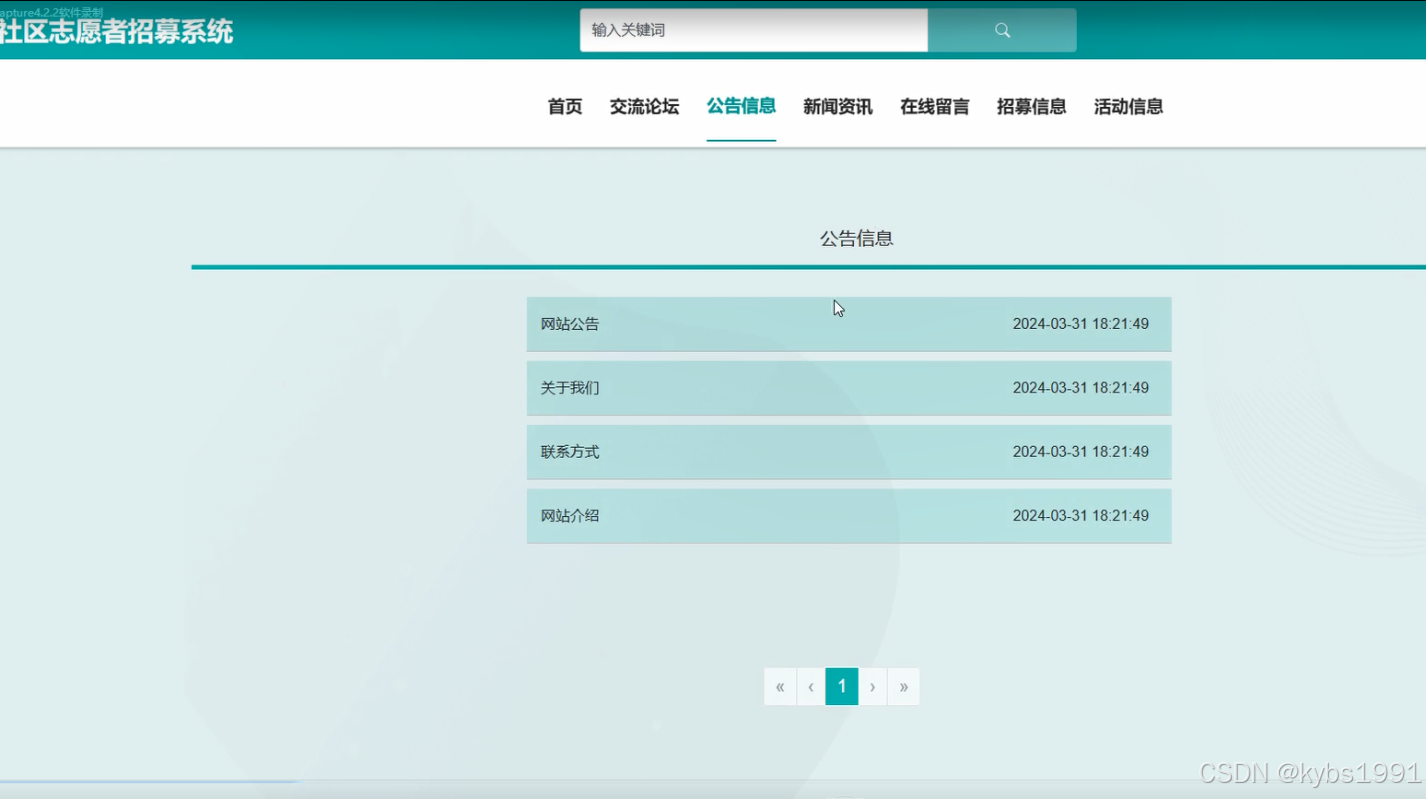
Task: Click the 公告信息 section heading
Action: point(856,238)
